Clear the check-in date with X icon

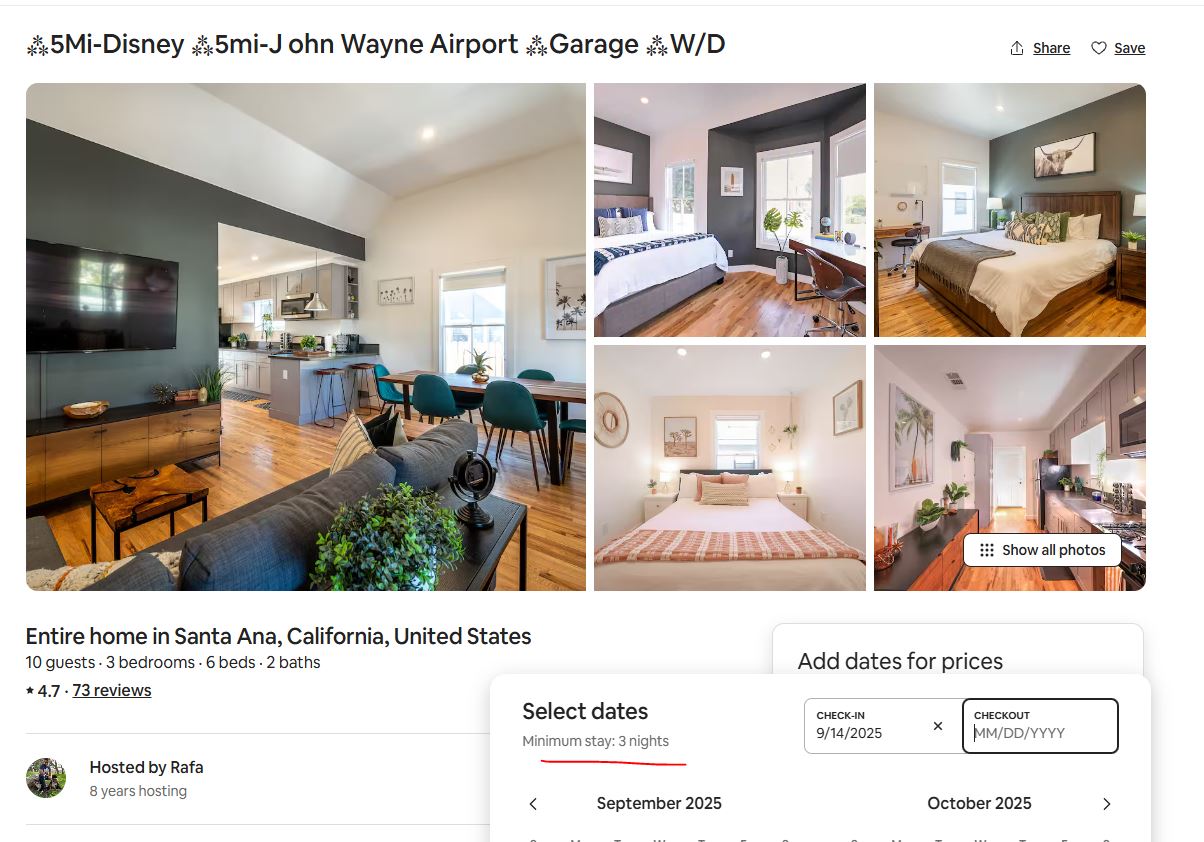pyautogui.click(x=938, y=726)
